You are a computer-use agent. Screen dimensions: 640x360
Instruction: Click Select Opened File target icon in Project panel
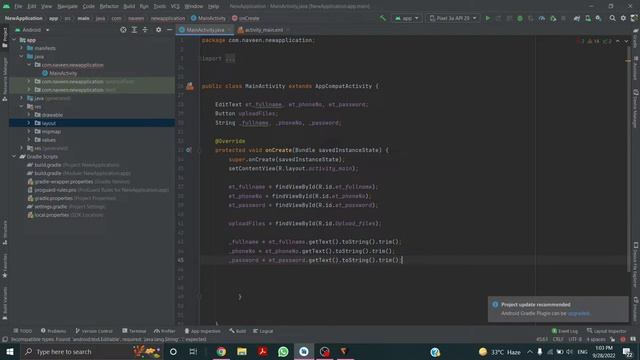pyautogui.click(x=123, y=30)
